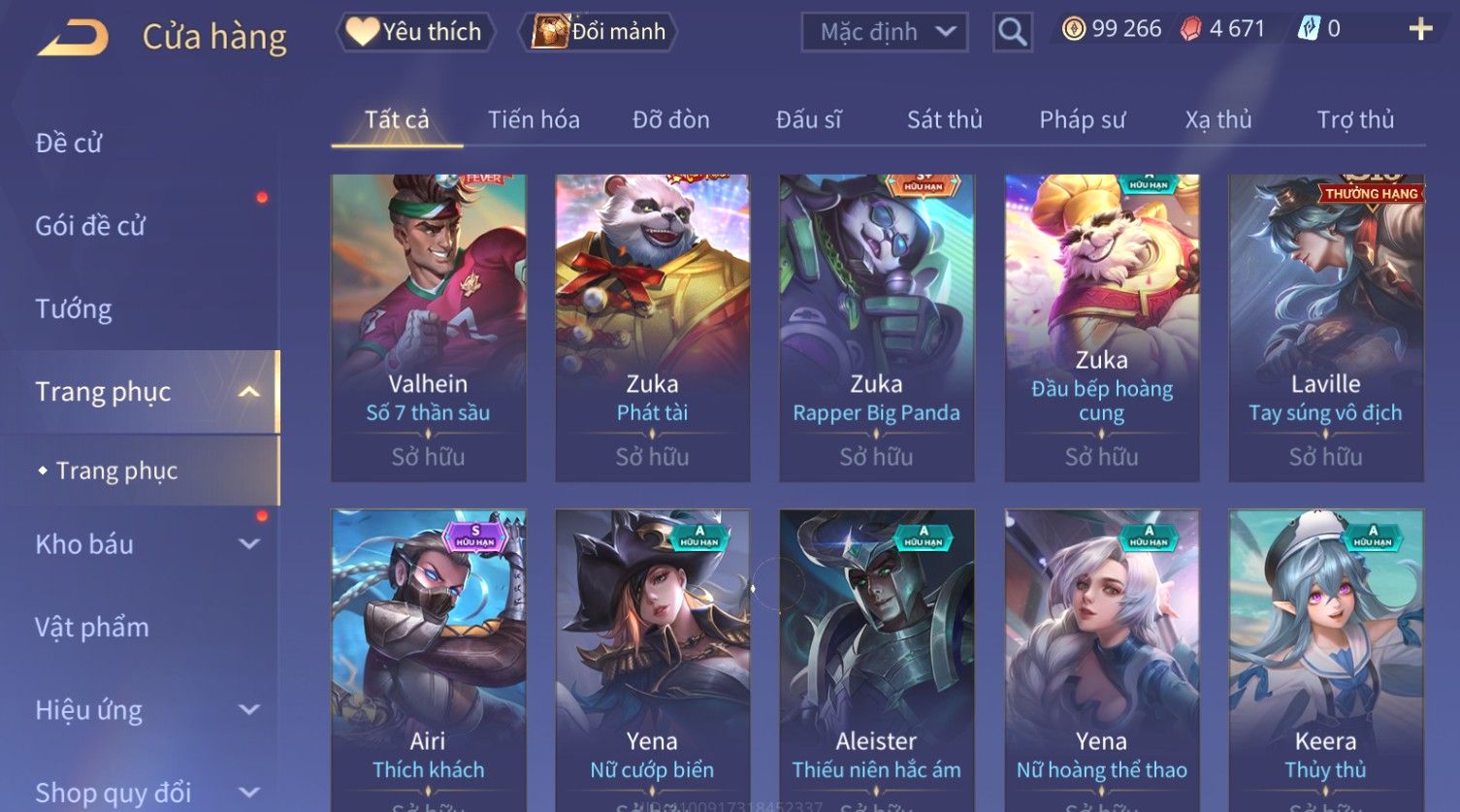Viewport: 1460px width, 812px height.
Task: Select Valhein Số 7 thần sầu skin
Action: (x=428, y=328)
